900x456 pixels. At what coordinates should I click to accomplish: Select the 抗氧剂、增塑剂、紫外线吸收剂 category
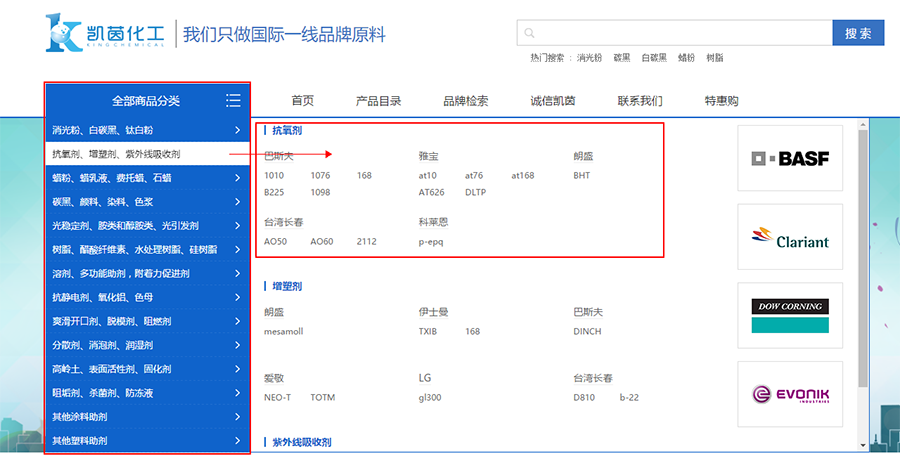pyautogui.click(x=116, y=154)
